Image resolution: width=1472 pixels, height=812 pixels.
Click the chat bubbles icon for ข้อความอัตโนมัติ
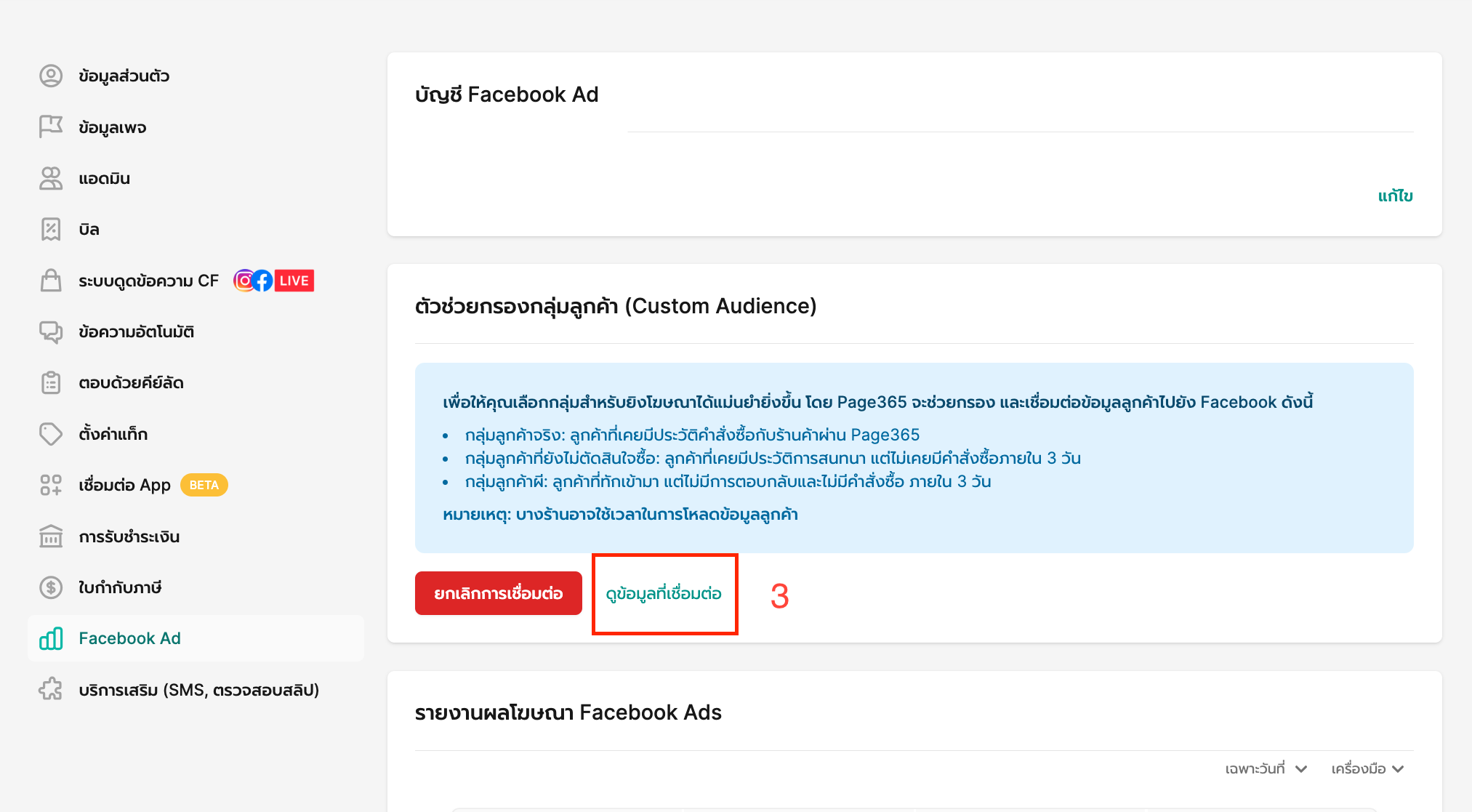tap(51, 332)
